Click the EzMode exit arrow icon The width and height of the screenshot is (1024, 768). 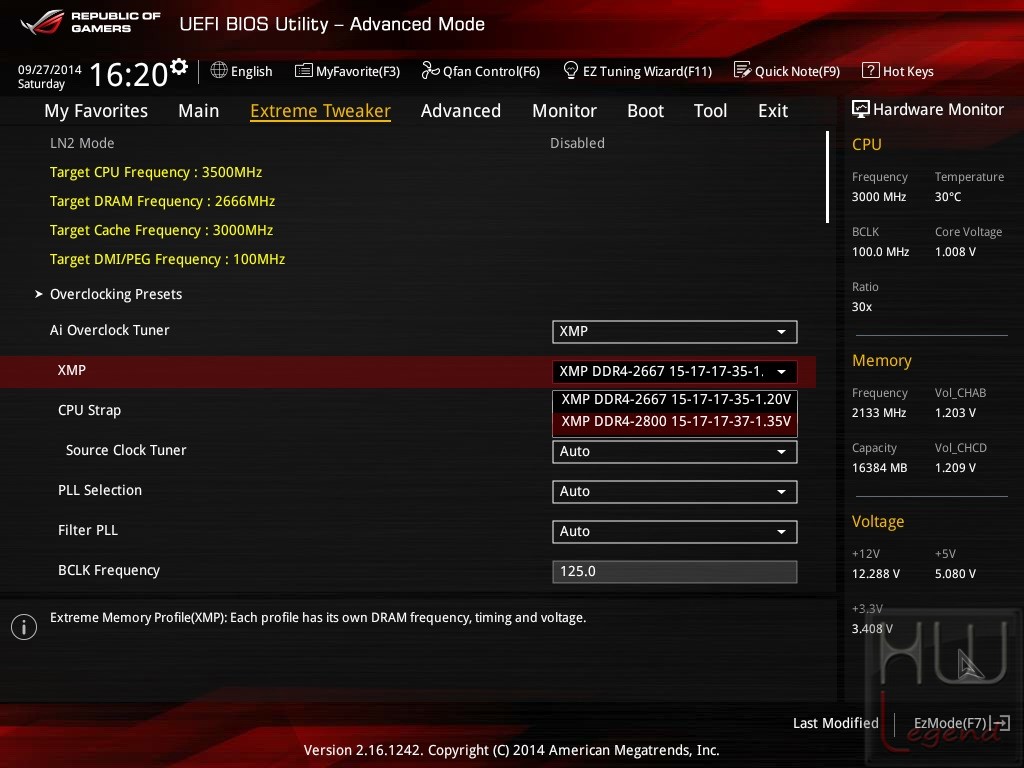point(1000,723)
